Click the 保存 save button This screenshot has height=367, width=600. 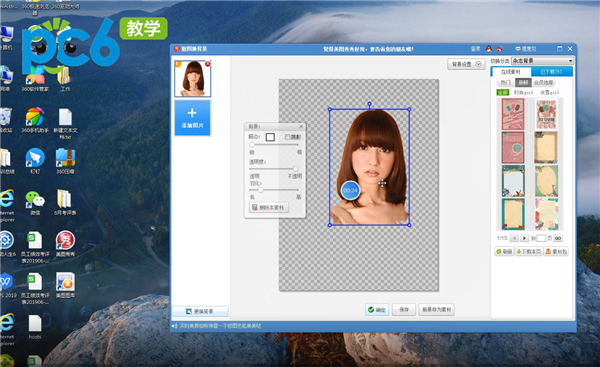pyautogui.click(x=404, y=310)
